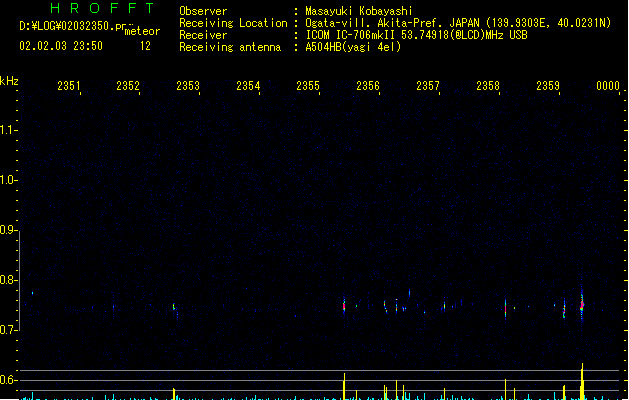This screenshot has width=629, height=400.
Task: Click the 'Receiver' field label
Action: click(203, 35)
